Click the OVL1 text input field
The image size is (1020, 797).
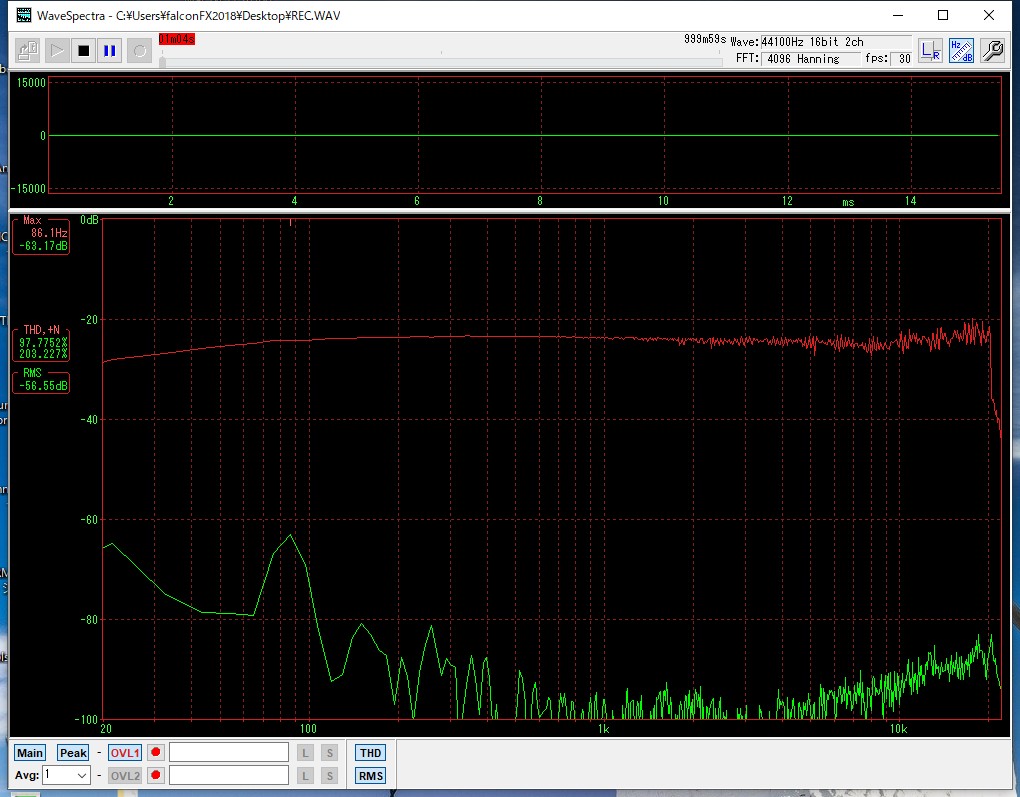tap(229, 753)
